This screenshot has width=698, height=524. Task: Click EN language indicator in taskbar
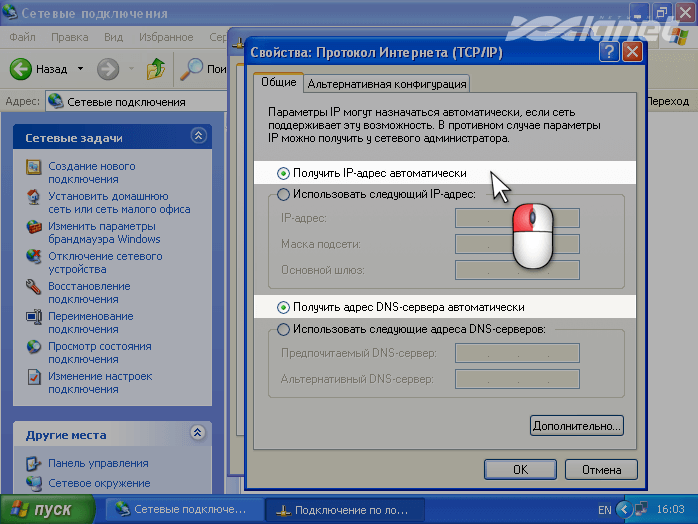605,510
